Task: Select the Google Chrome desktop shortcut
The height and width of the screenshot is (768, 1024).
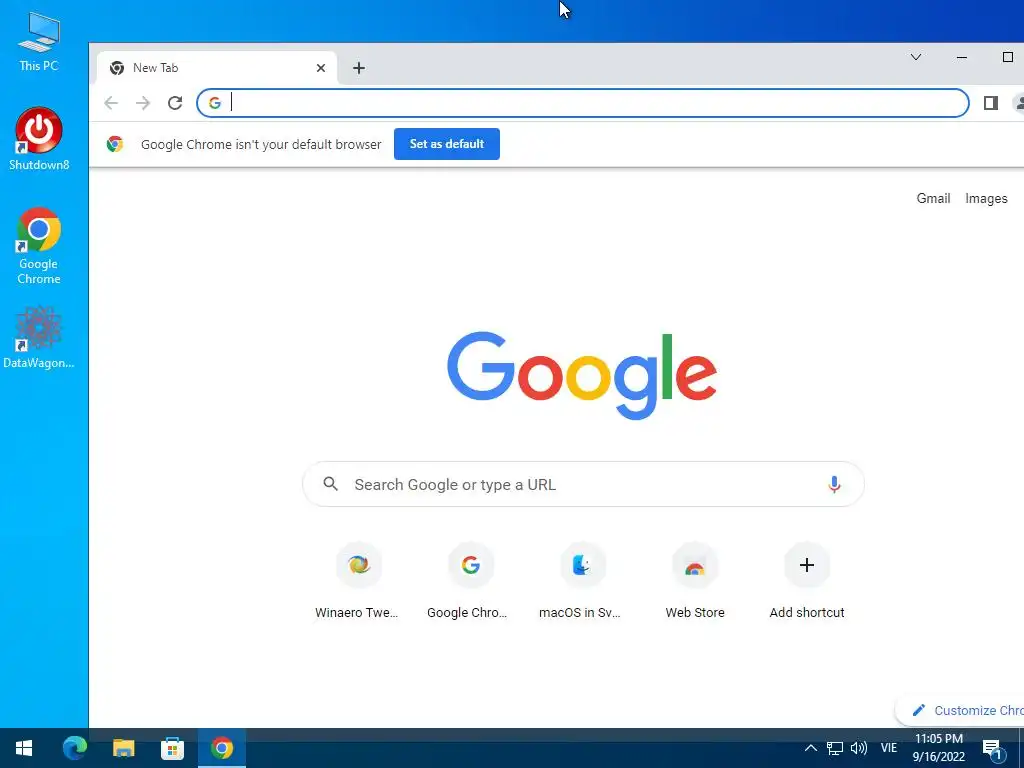Action: click(39, 246)
